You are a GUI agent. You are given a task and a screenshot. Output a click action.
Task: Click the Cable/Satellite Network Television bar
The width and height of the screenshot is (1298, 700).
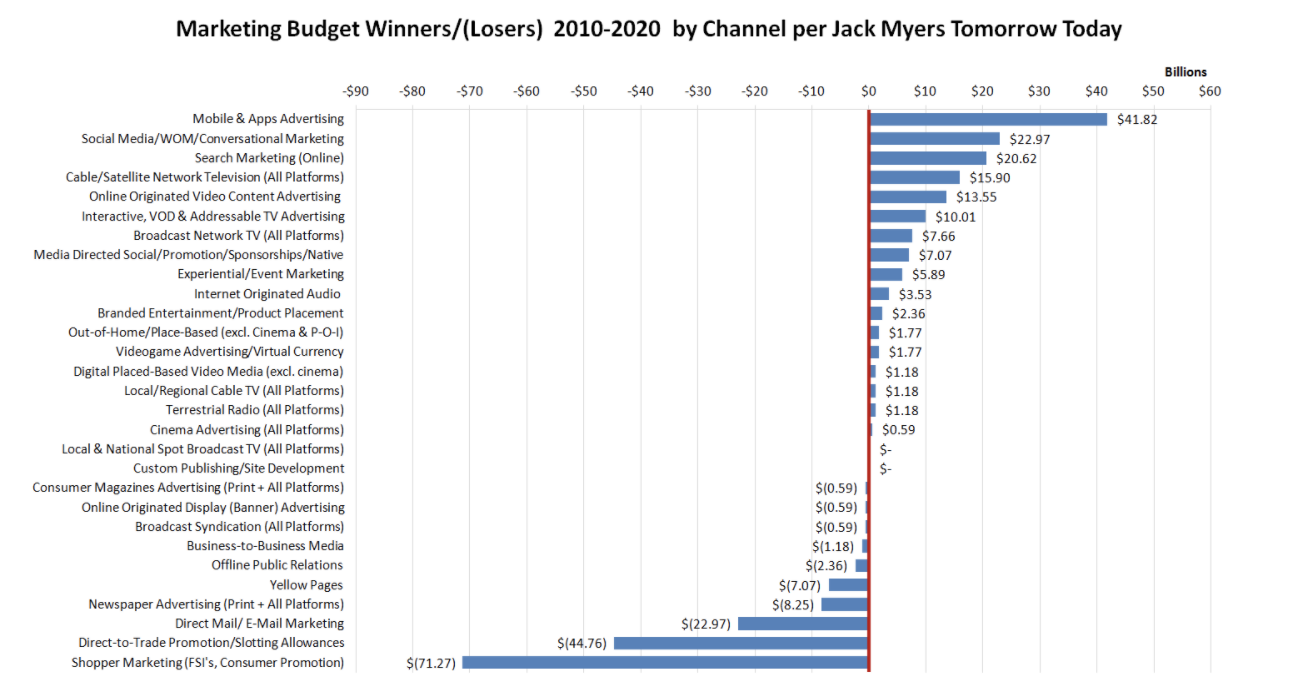(914, 177)
